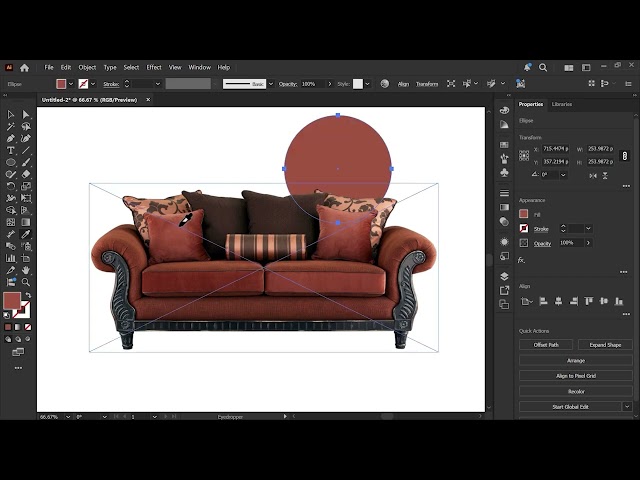Image resolution: width=640 pixels, height=480 pixels.
Task: Open the rotation angle dropdown
Action: click(563, 175)
